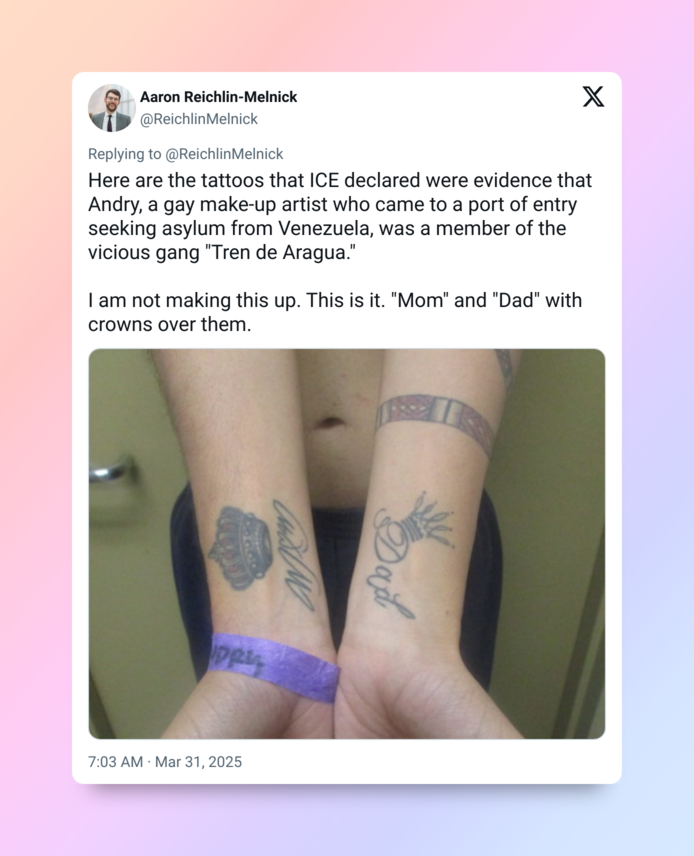Click the word Venezuela in the tweet
The image size is (694, 856).
tap(325, 228)
